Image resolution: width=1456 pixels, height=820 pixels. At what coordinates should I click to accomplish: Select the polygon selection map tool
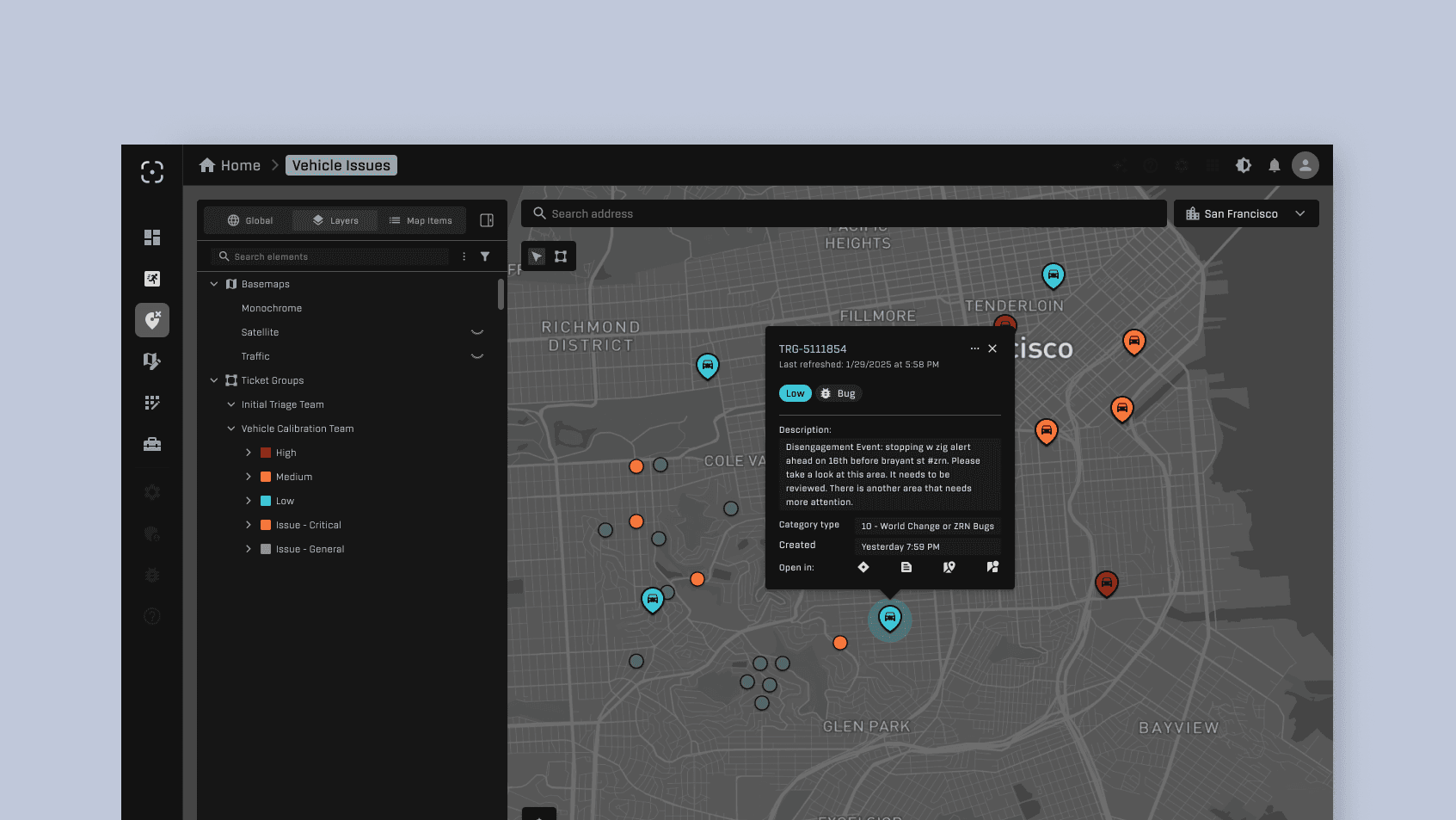pyautogui.click(x=561, y=256)
